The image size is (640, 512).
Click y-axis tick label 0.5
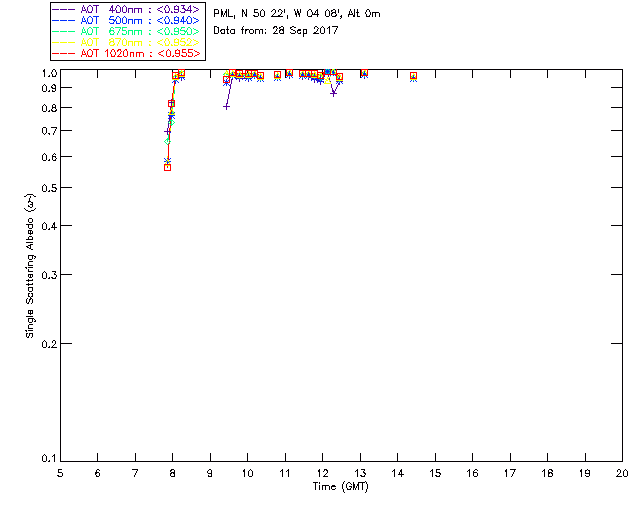[49, 188]
